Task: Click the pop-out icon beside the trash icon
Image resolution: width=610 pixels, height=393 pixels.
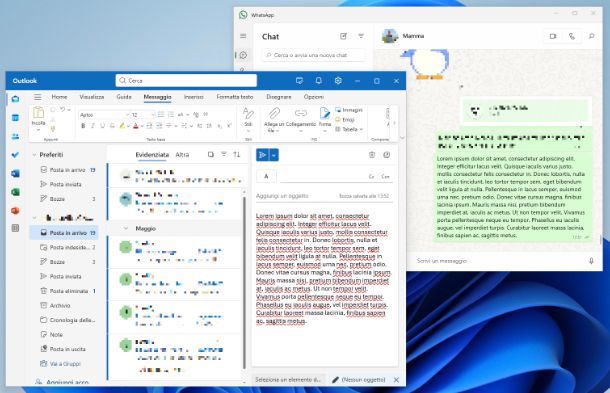Action: pyautogui.click(x=386, y=155)
